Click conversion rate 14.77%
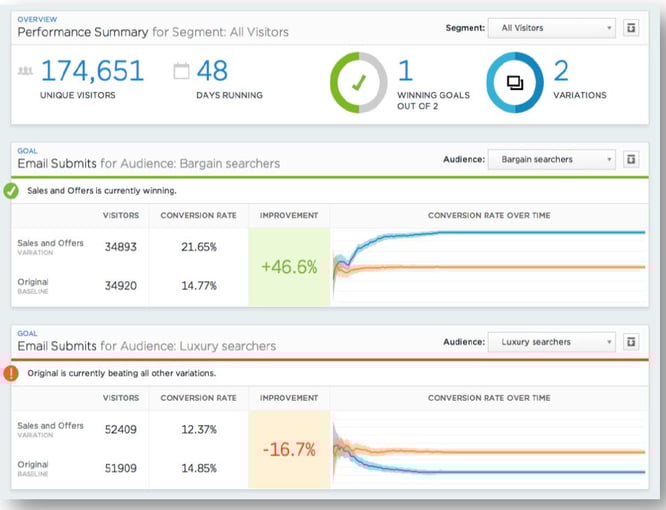This screenshot has height=510, width=666. click(x=199, y=285)
